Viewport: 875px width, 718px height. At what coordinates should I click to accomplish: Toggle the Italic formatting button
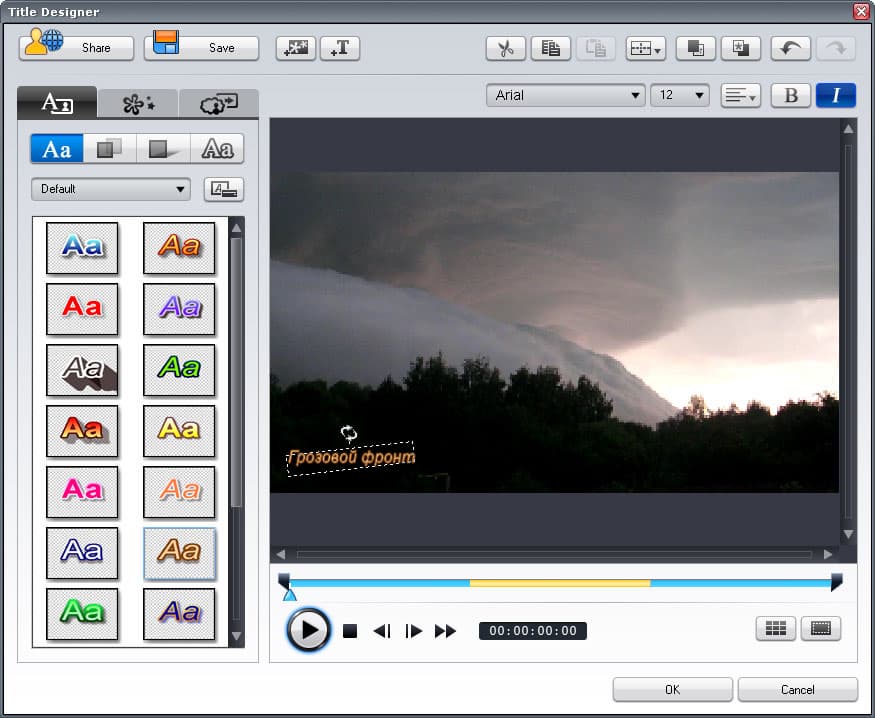point(835,95)
